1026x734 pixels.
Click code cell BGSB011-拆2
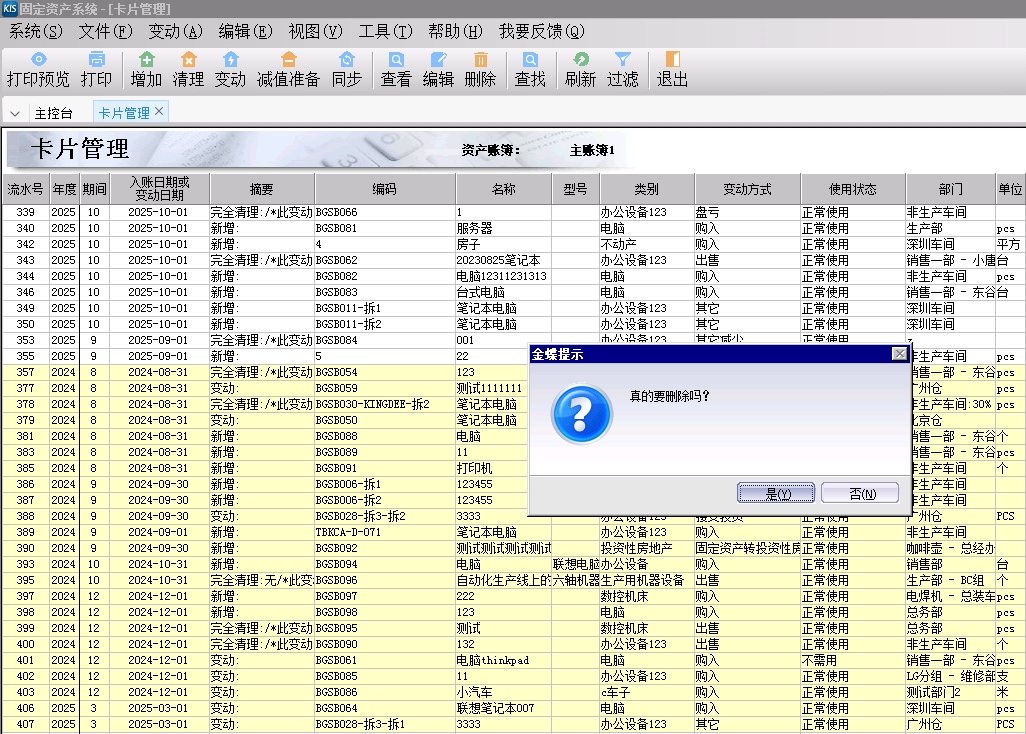point(385,324)
